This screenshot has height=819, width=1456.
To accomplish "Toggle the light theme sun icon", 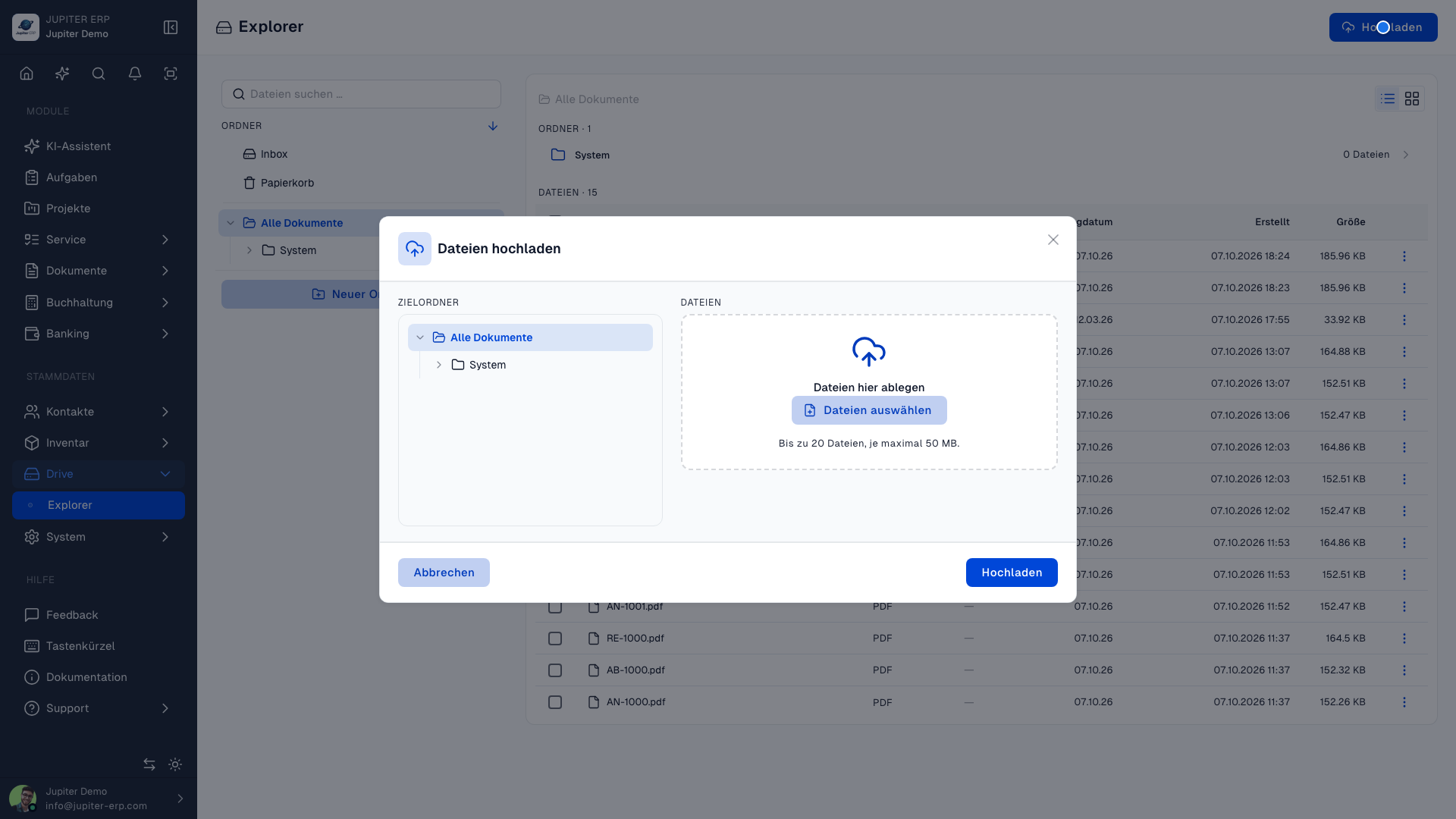I will click(x=175, y=764).
